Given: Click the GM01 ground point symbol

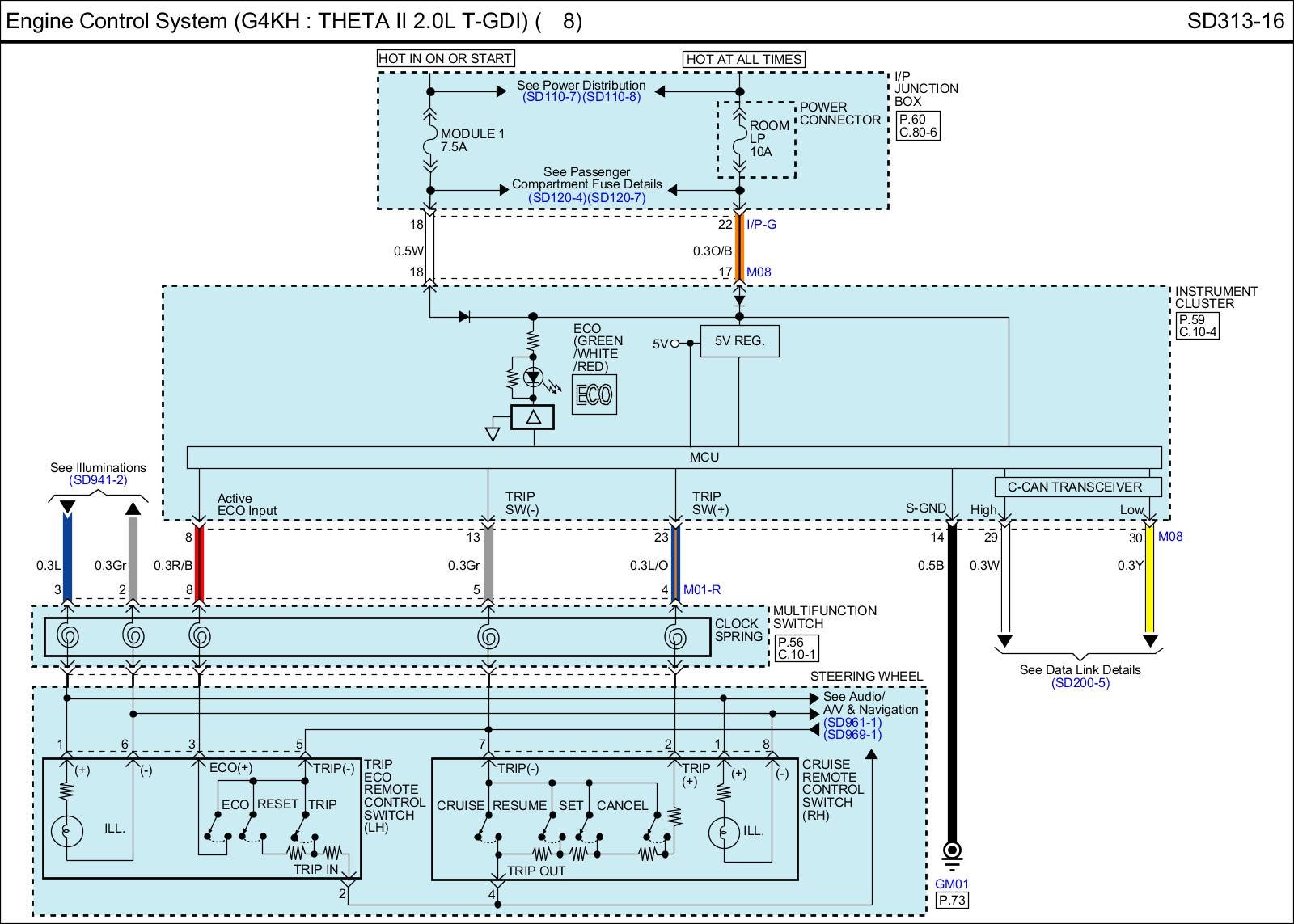Looking at the screenshot, I should tap(953, 852).
